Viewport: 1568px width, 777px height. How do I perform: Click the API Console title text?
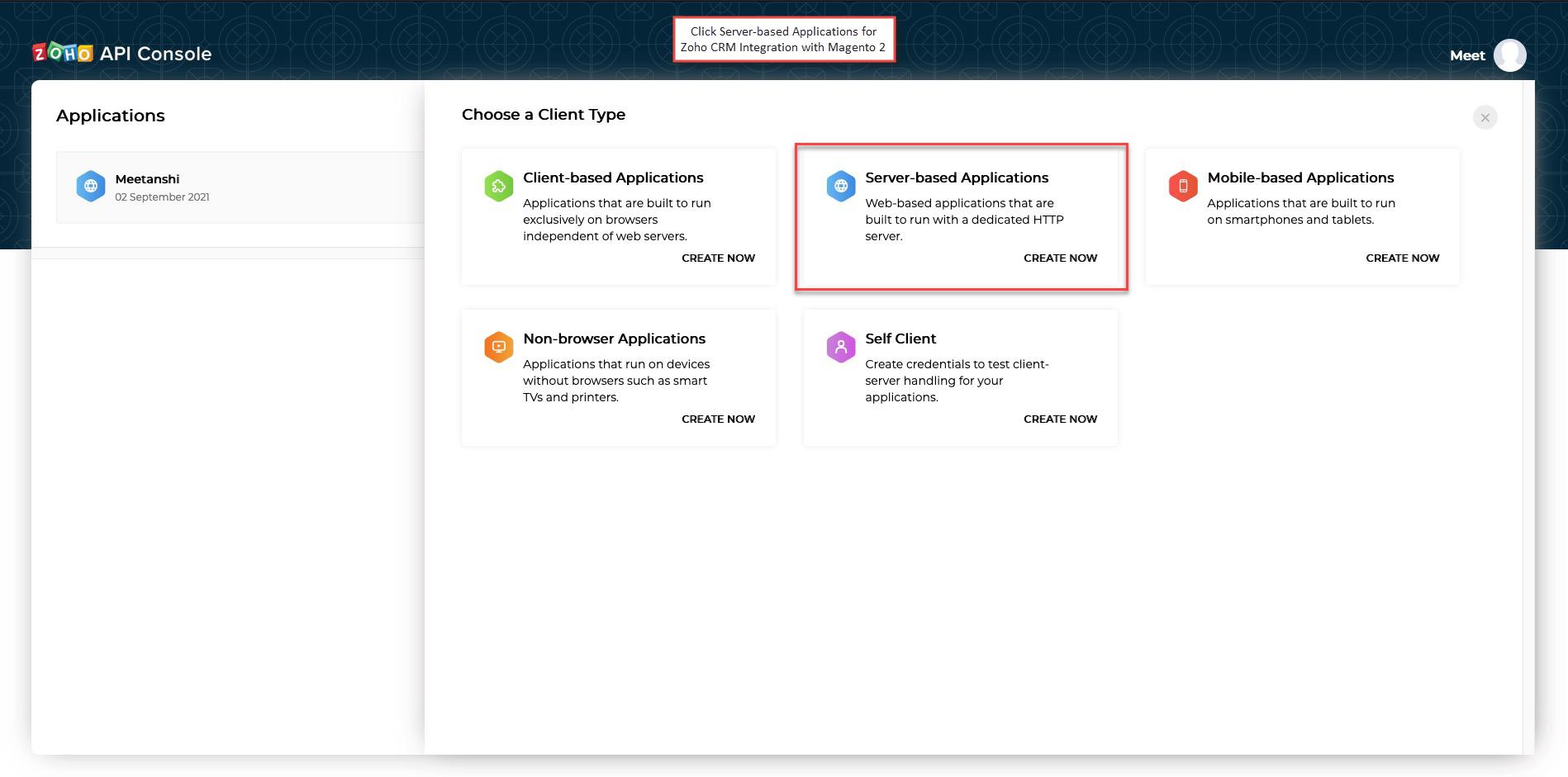click(x=154, y=53)
